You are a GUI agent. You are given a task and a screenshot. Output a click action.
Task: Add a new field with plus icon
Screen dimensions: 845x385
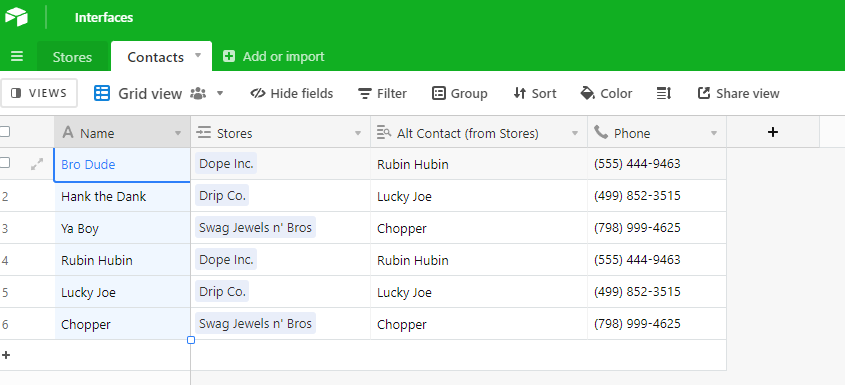point(773,132)
